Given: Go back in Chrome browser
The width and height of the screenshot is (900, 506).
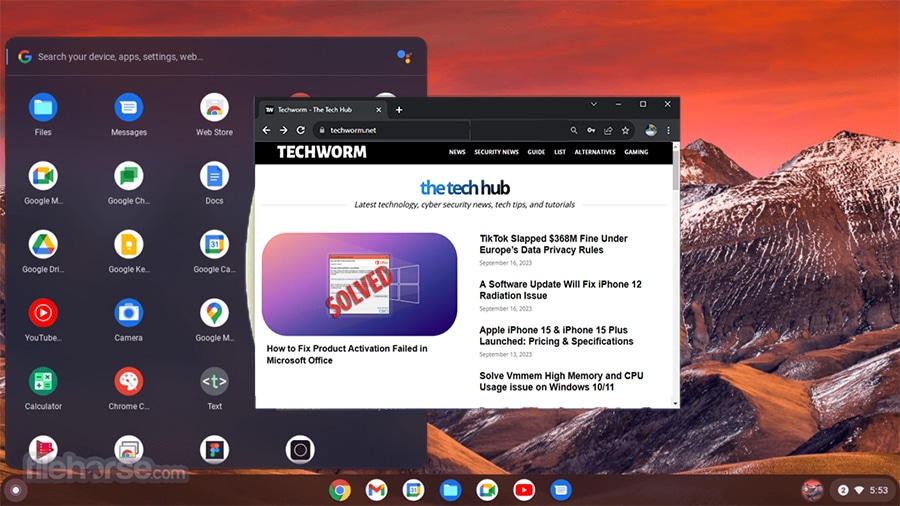Looking at the screenshot, I should [x=266, y=130].
